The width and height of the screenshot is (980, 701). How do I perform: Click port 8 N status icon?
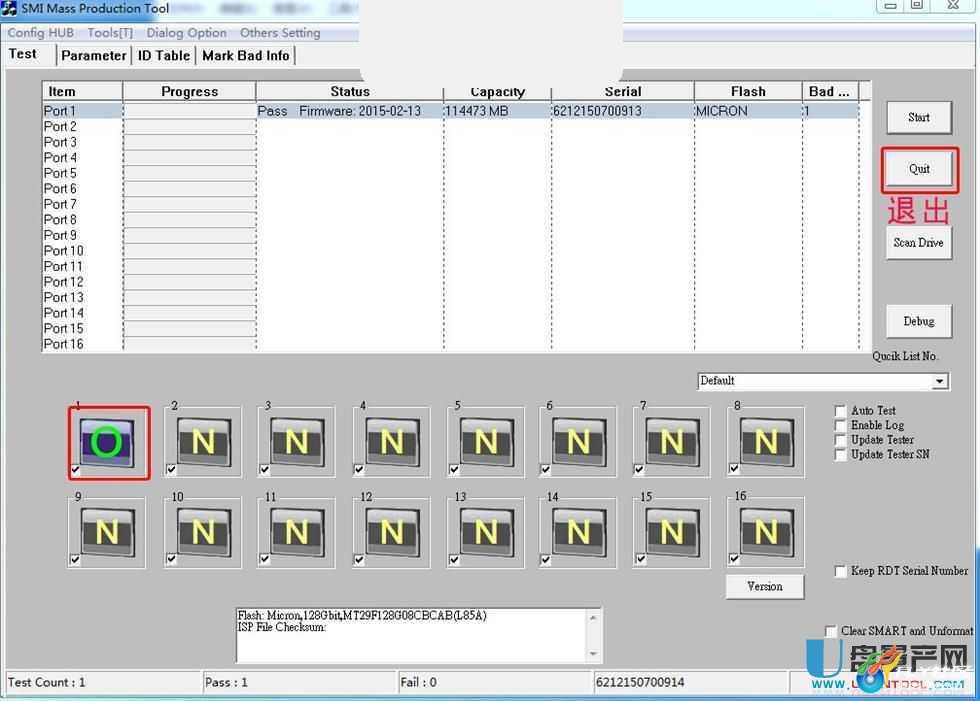[767, 443]
